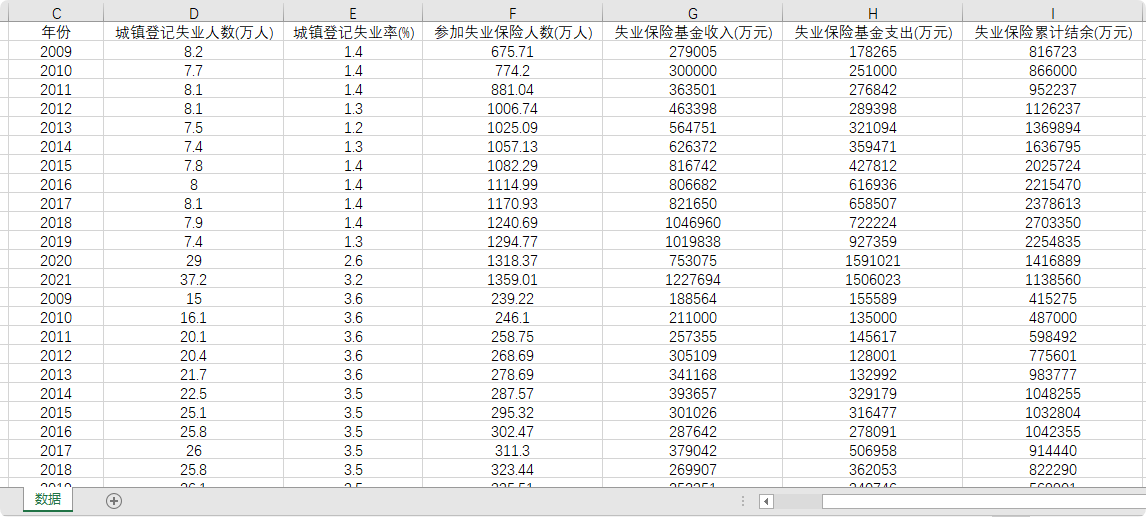Select the cell containing 363501
This screenshot has width=1146, height=517.
click(693, 89)
